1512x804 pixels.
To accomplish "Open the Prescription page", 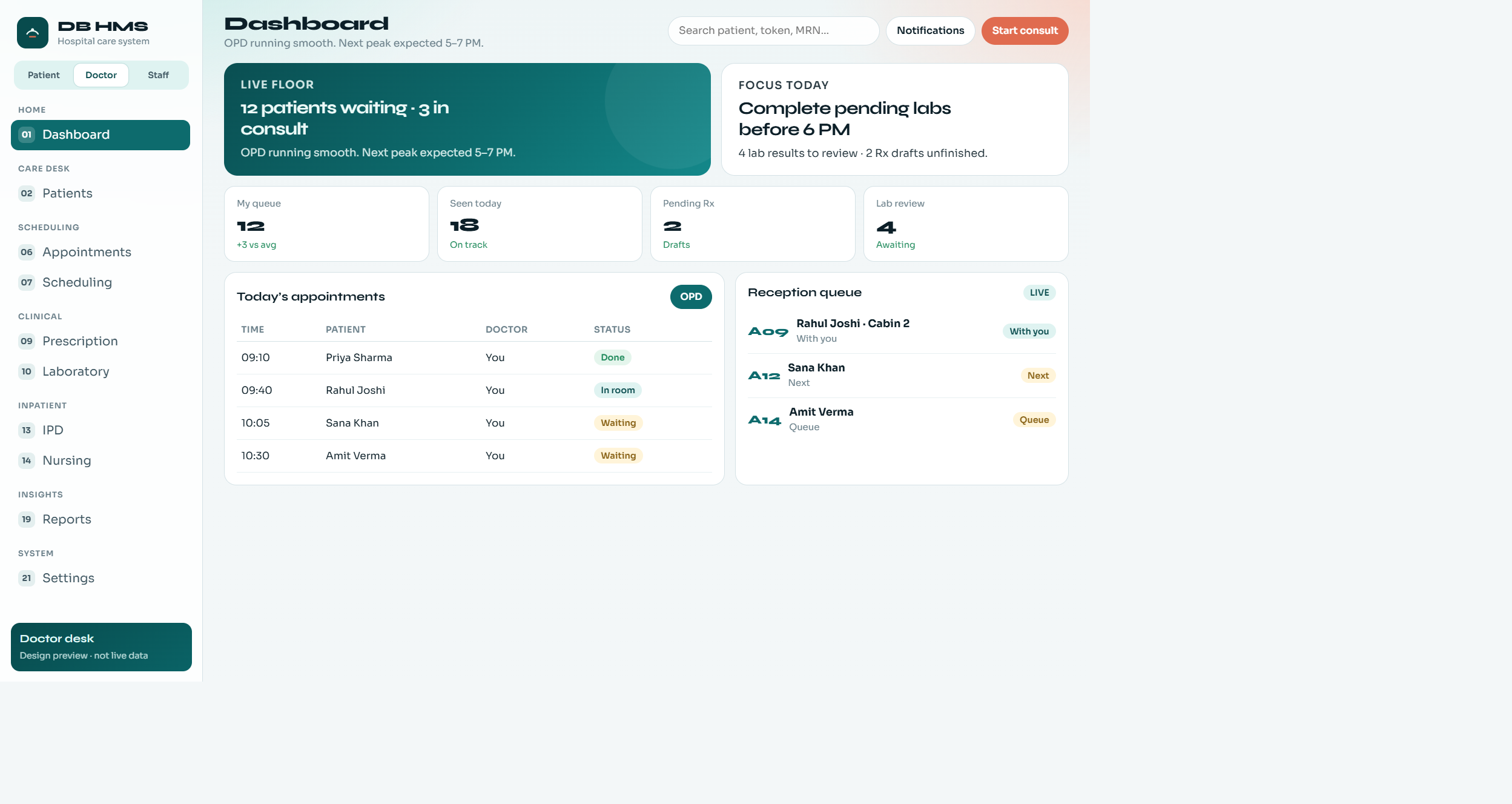I will click(x=101, y=341).
